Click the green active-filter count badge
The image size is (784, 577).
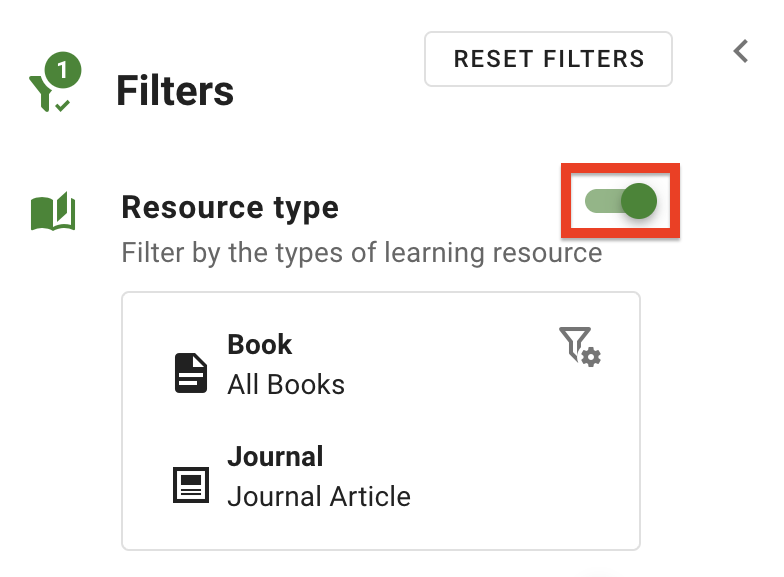64,71
